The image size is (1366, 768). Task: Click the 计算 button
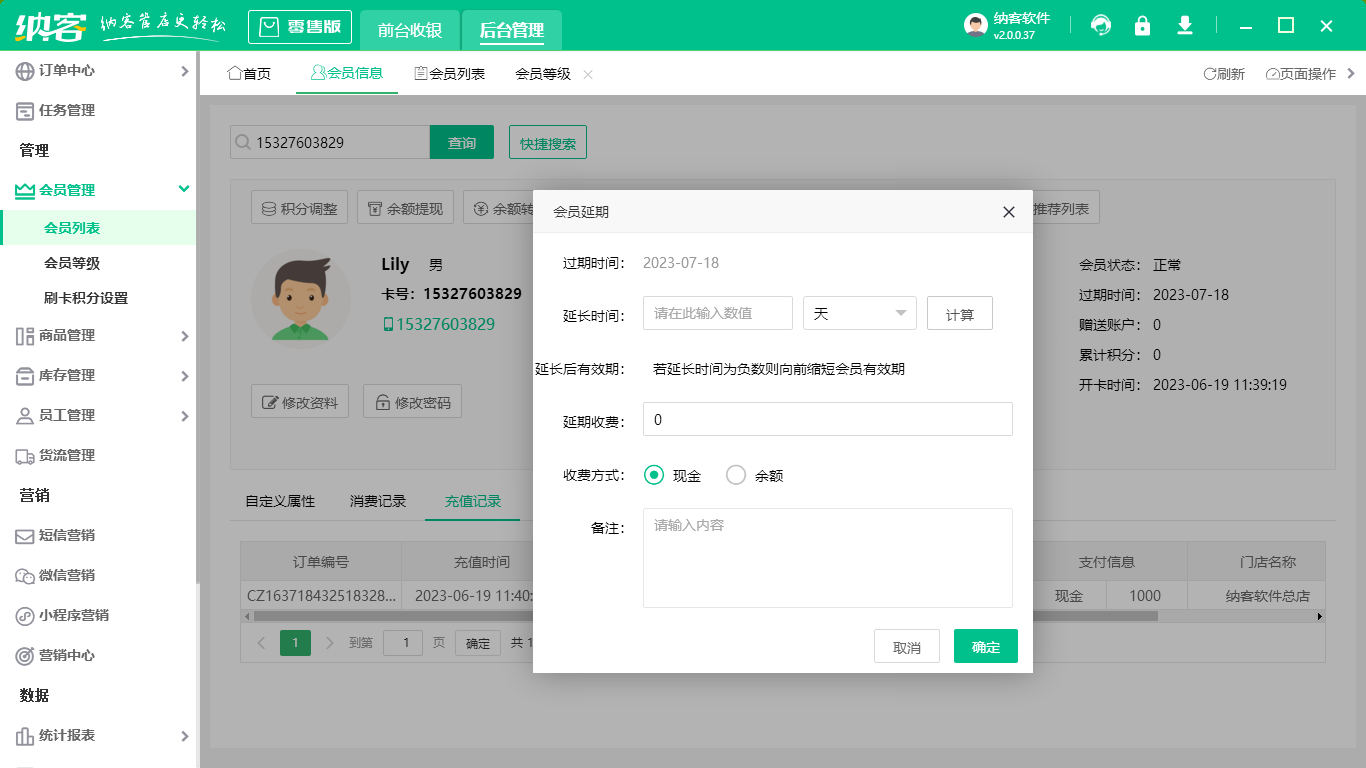pos(960,314)
